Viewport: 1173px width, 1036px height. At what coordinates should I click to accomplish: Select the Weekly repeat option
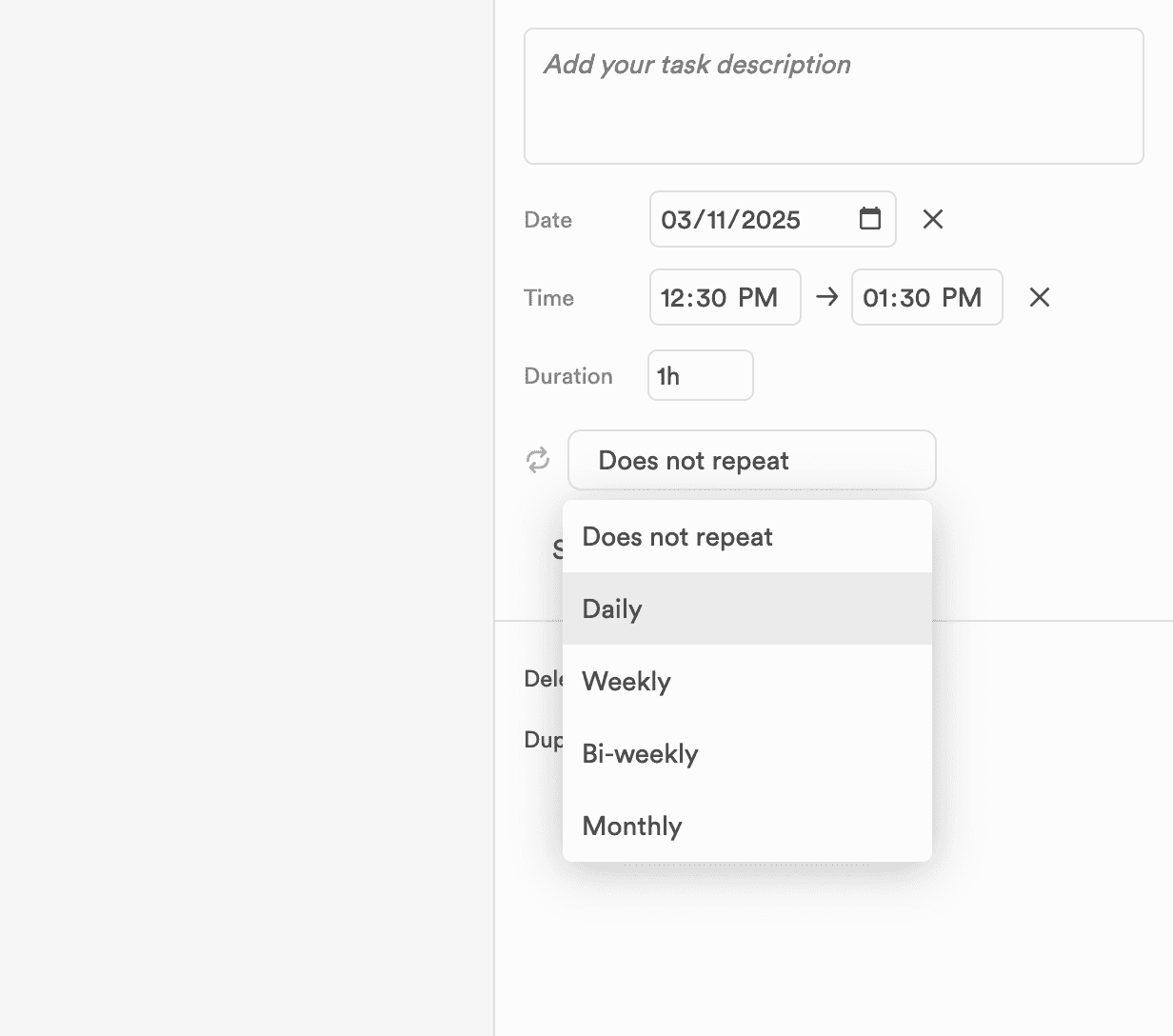click(747, 681)
